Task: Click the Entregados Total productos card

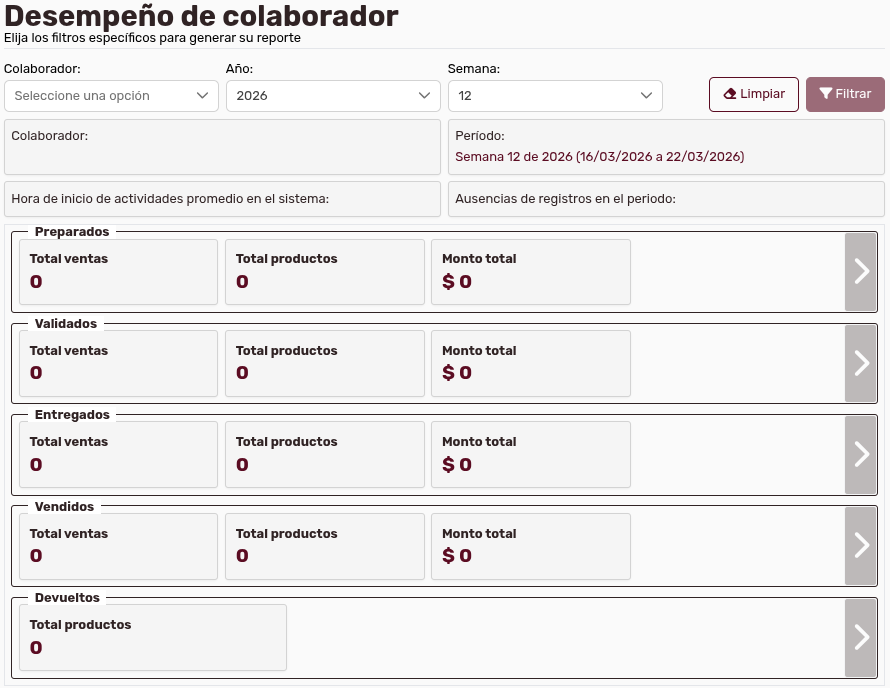Action: [324, 454]
